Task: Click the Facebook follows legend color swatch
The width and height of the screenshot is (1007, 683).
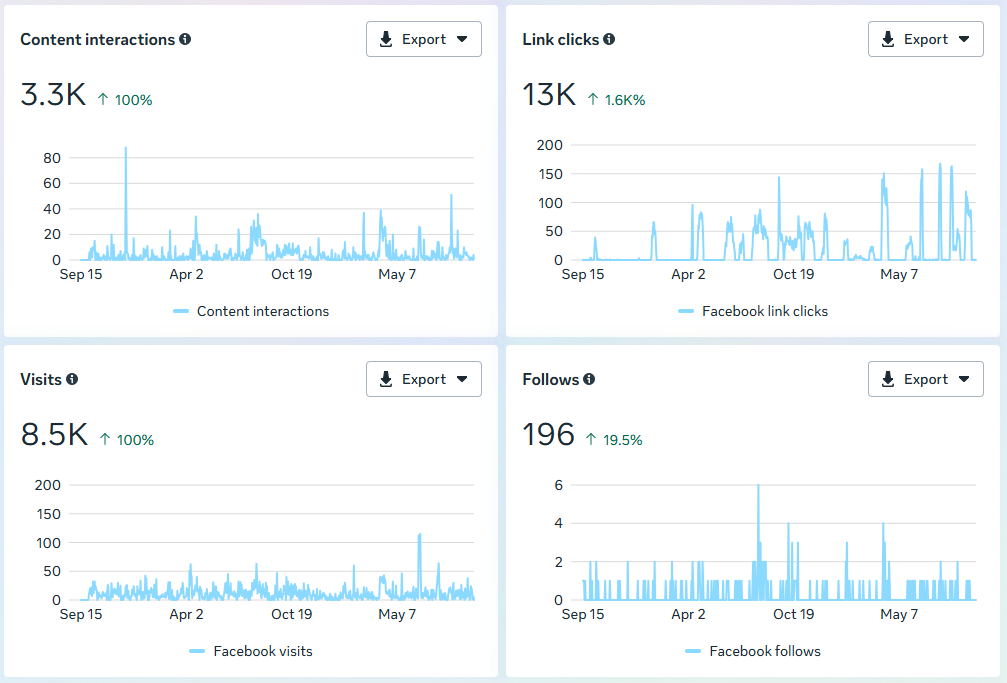Action: (x=693, y=651)
